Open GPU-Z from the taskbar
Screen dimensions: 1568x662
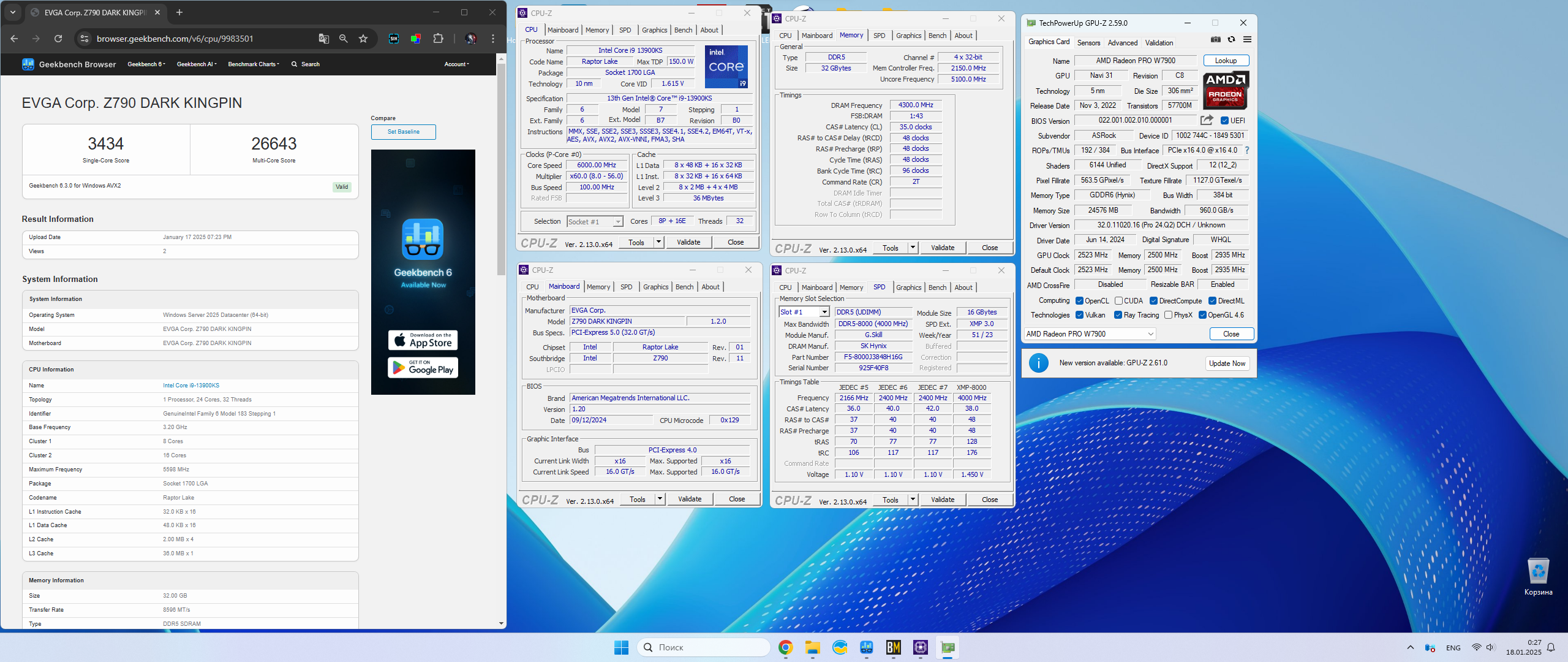[x=948, y=647]
